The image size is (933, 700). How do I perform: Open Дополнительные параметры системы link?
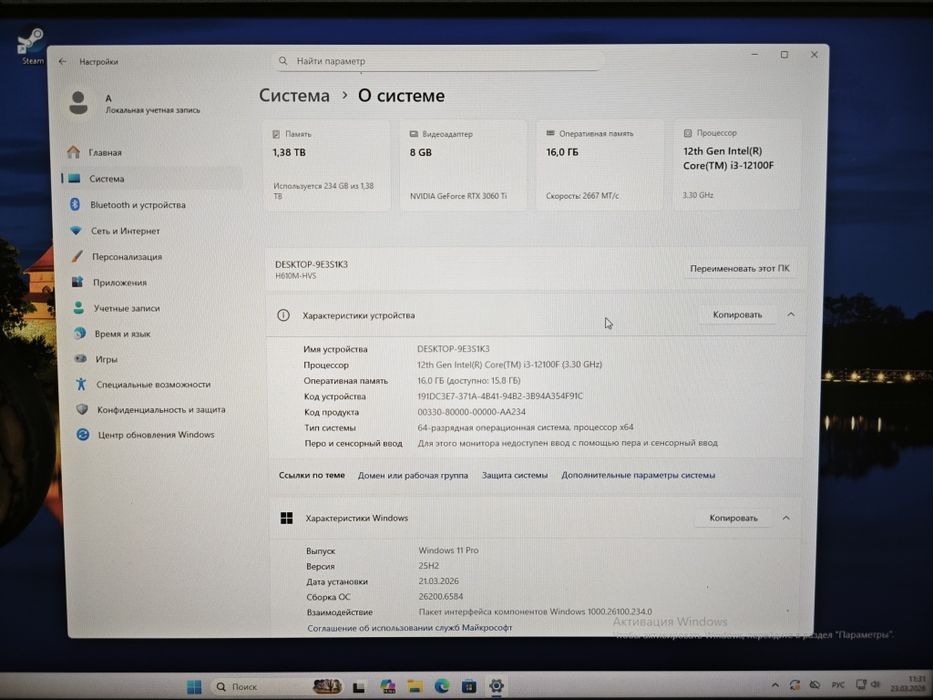pos(638,475)
